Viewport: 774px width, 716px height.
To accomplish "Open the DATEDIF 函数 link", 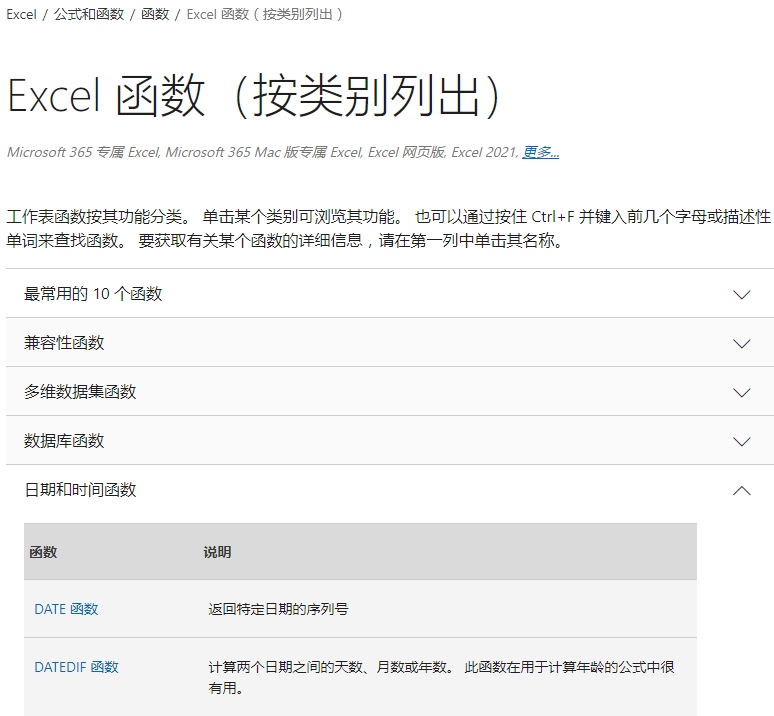I will coord(76,667).
